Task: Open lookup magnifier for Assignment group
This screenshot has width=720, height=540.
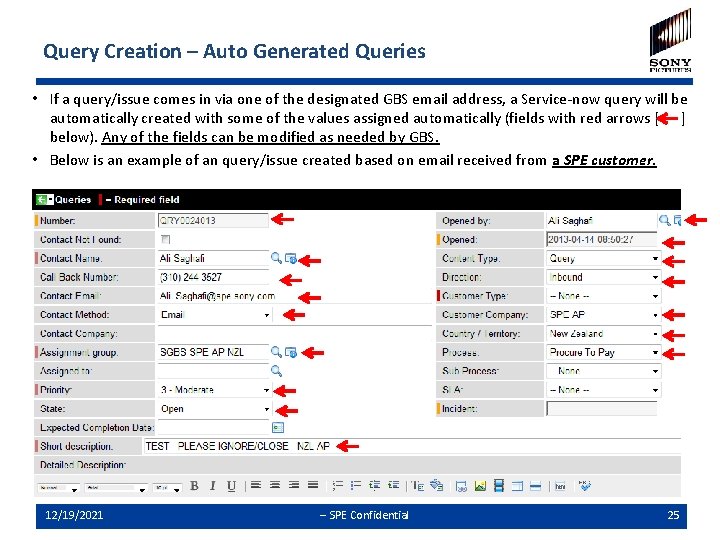Action: (x=276, y=352)
